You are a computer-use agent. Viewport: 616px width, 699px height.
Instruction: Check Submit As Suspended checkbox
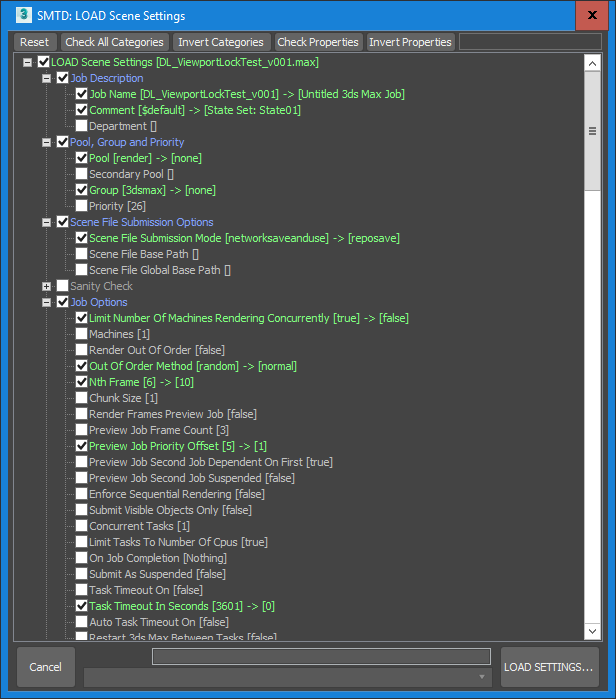[x=82, y=574]
